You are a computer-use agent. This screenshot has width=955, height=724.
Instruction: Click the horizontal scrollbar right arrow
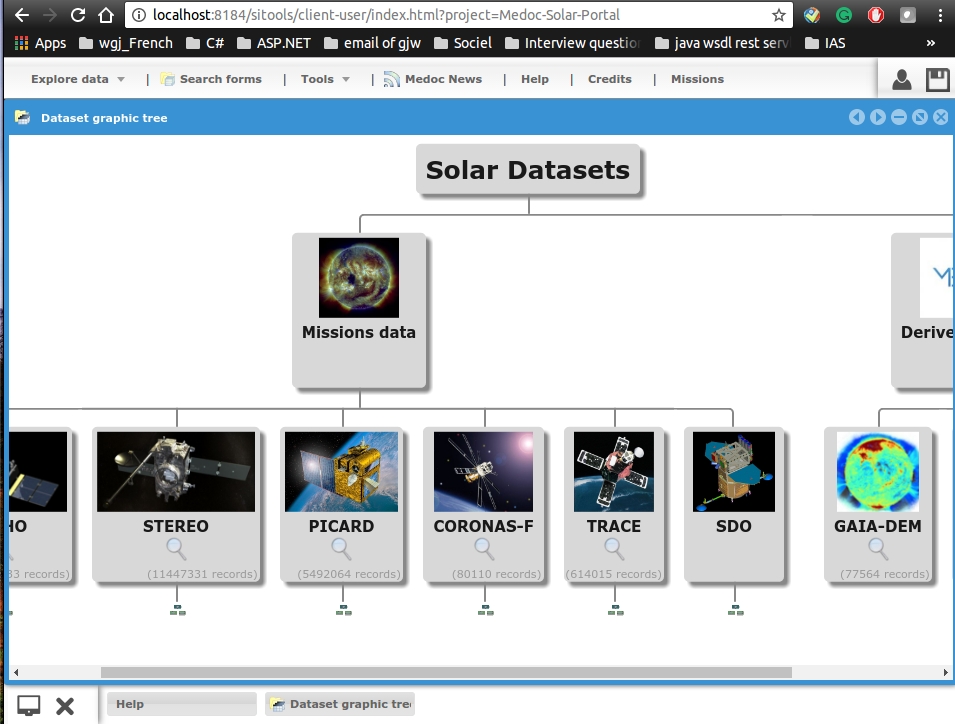point(945,672)
